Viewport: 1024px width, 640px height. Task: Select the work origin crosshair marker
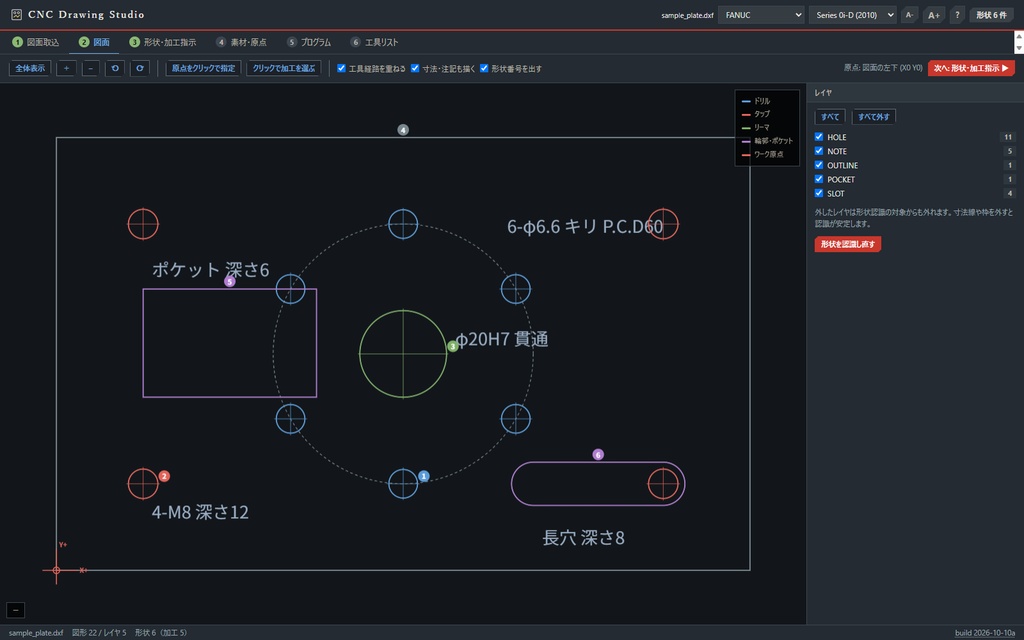click(57, 570)
